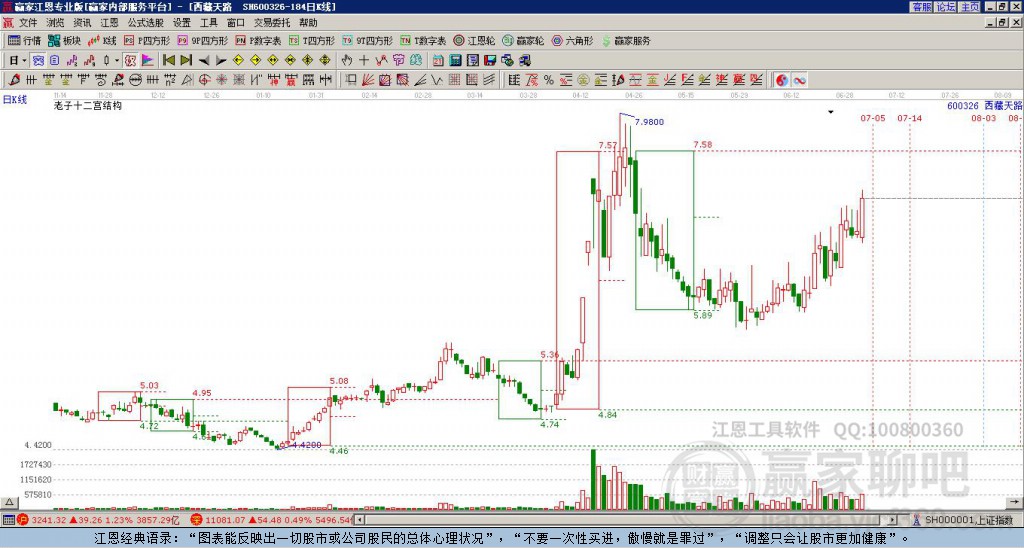Click the 客服 button in title bar
1024x548 pixels.
pyautogui.click(x=921, y=7)
